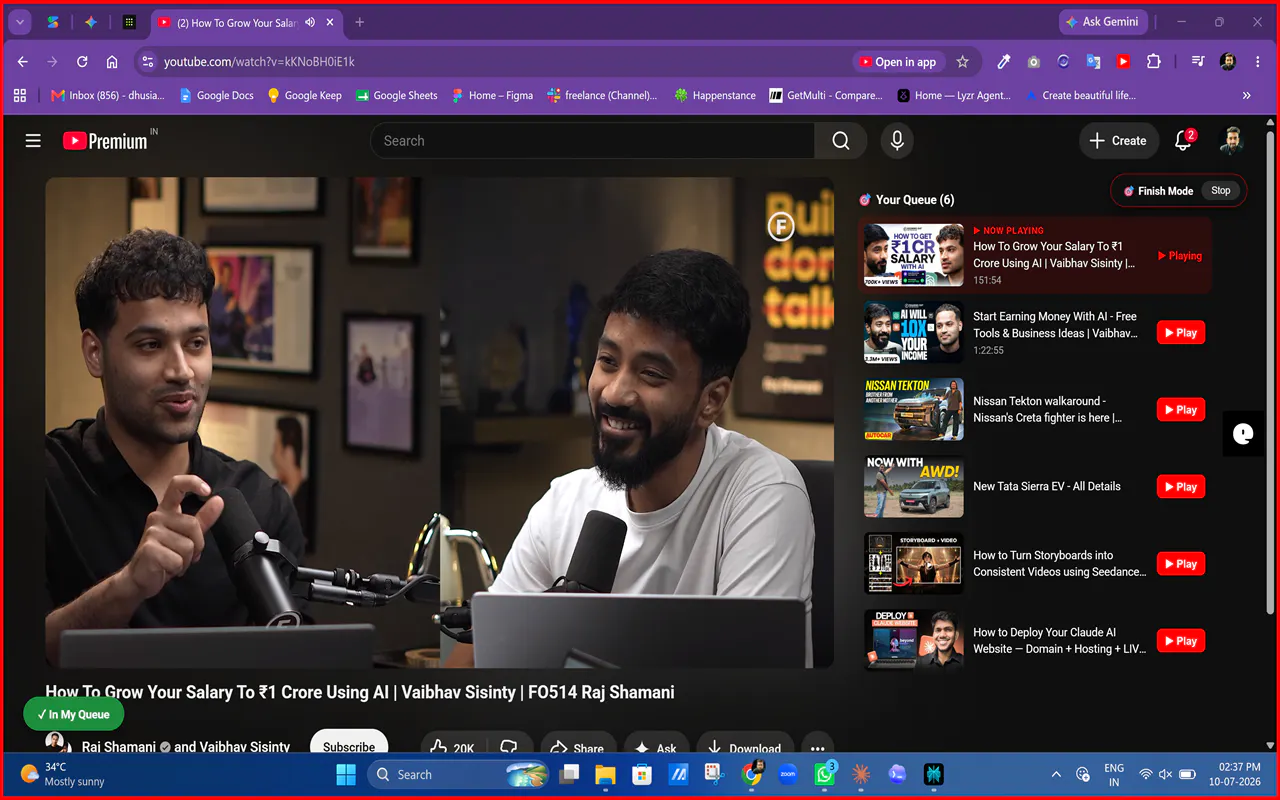Click the red YouTube extension icon in toolbar
Screen dimensions: 1280x800
(1123, 62)
